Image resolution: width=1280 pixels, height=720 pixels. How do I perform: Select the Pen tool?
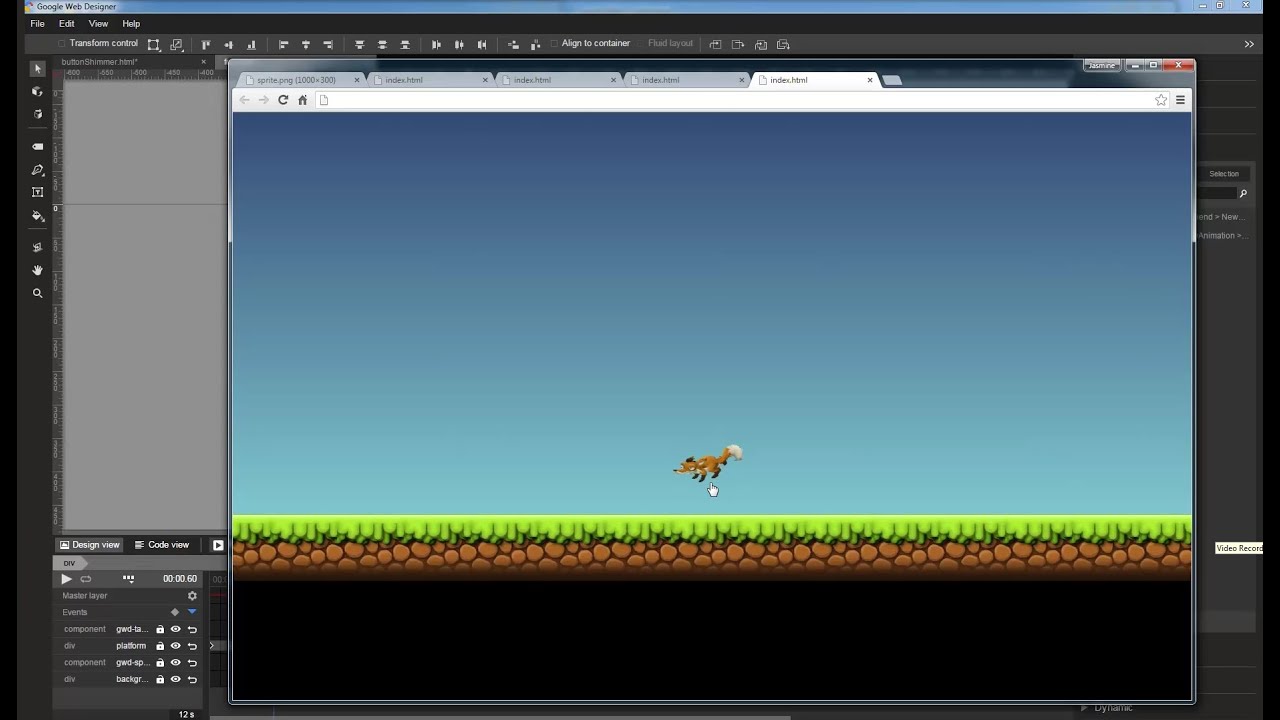click(x=38, y=170)
